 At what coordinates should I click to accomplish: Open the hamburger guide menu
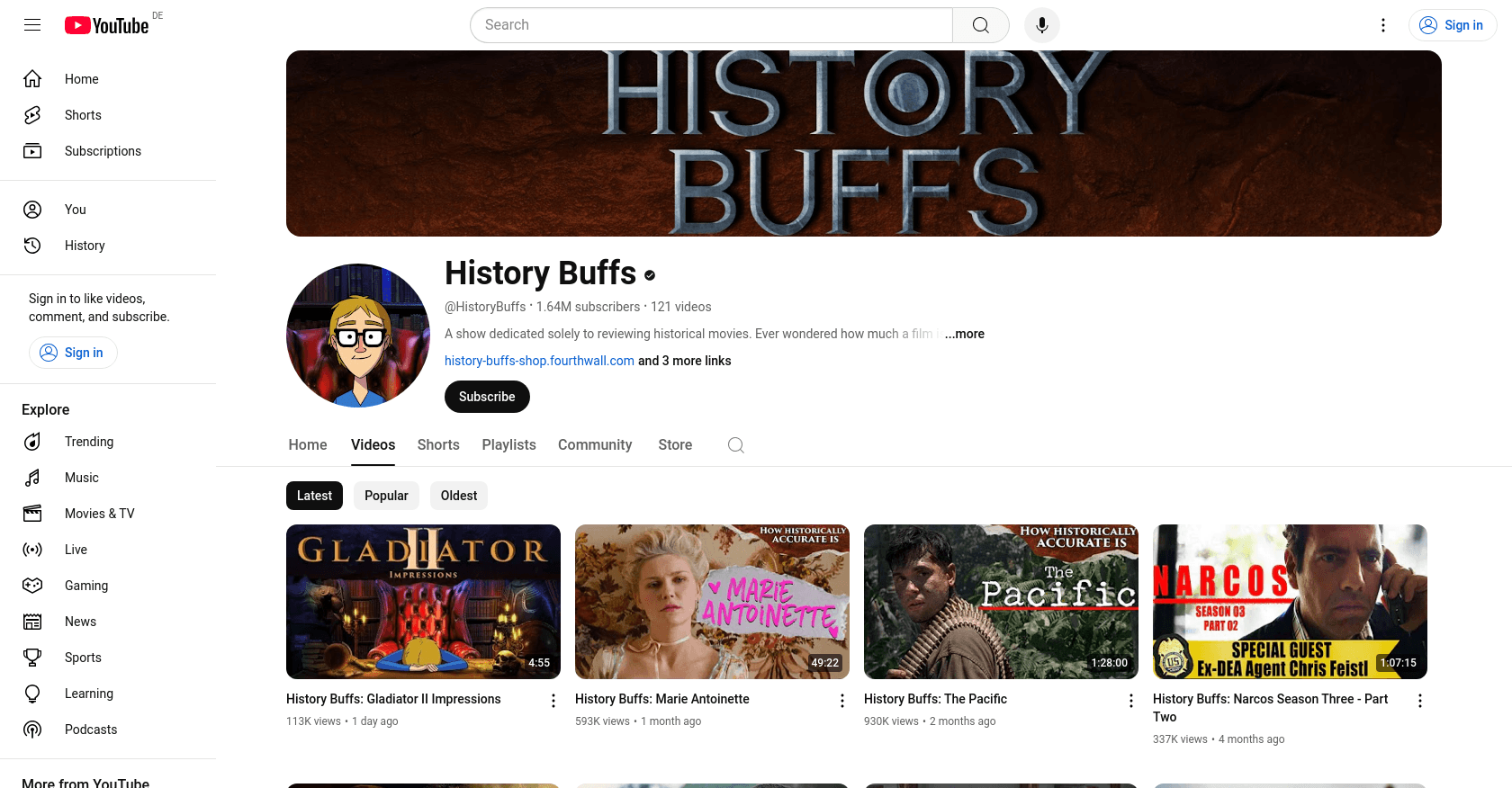(32, 25)
